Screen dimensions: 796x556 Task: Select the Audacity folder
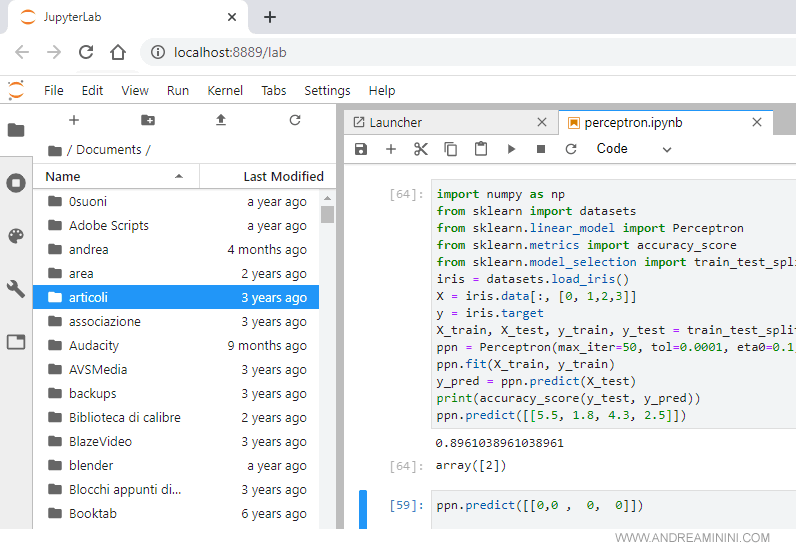[176, 345]
